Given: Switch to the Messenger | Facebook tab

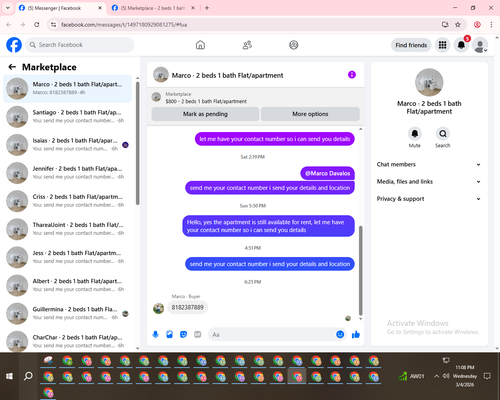Looking at the screenshot, I should [60, 8].
